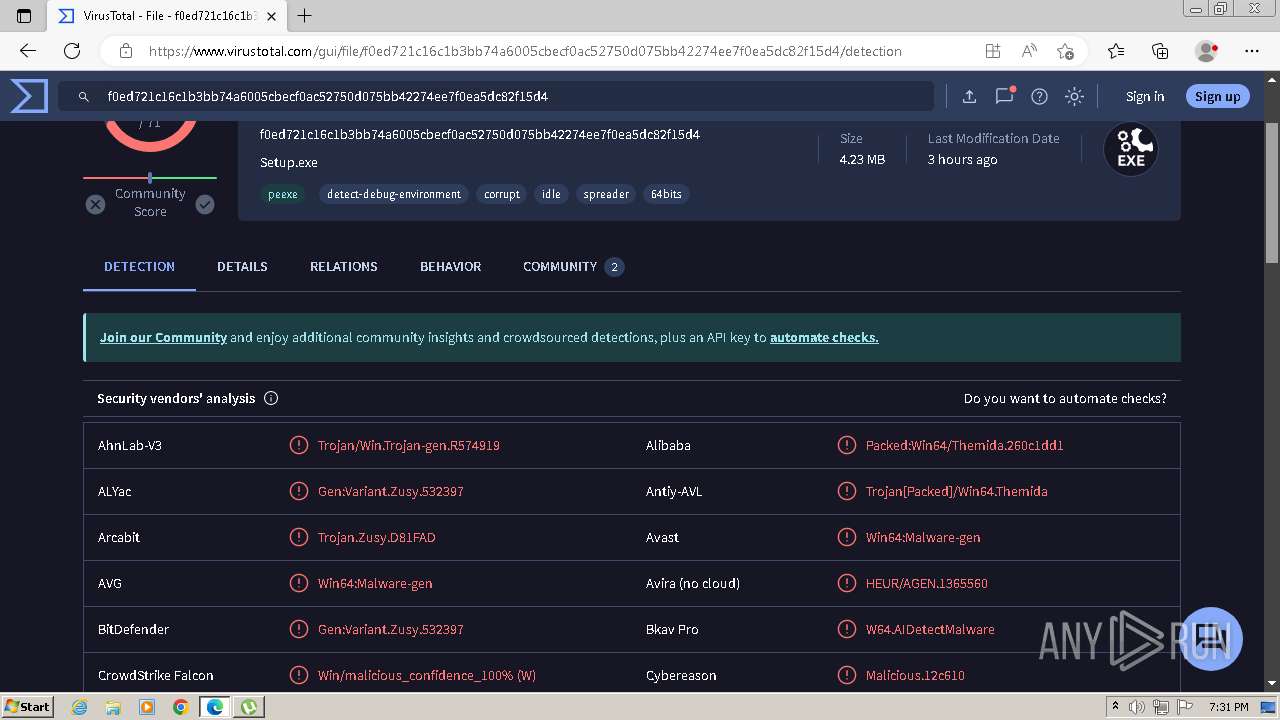Start Read aloud from the address bar
This screenshot has width=1280, height=720.
tap(1029, 51)
